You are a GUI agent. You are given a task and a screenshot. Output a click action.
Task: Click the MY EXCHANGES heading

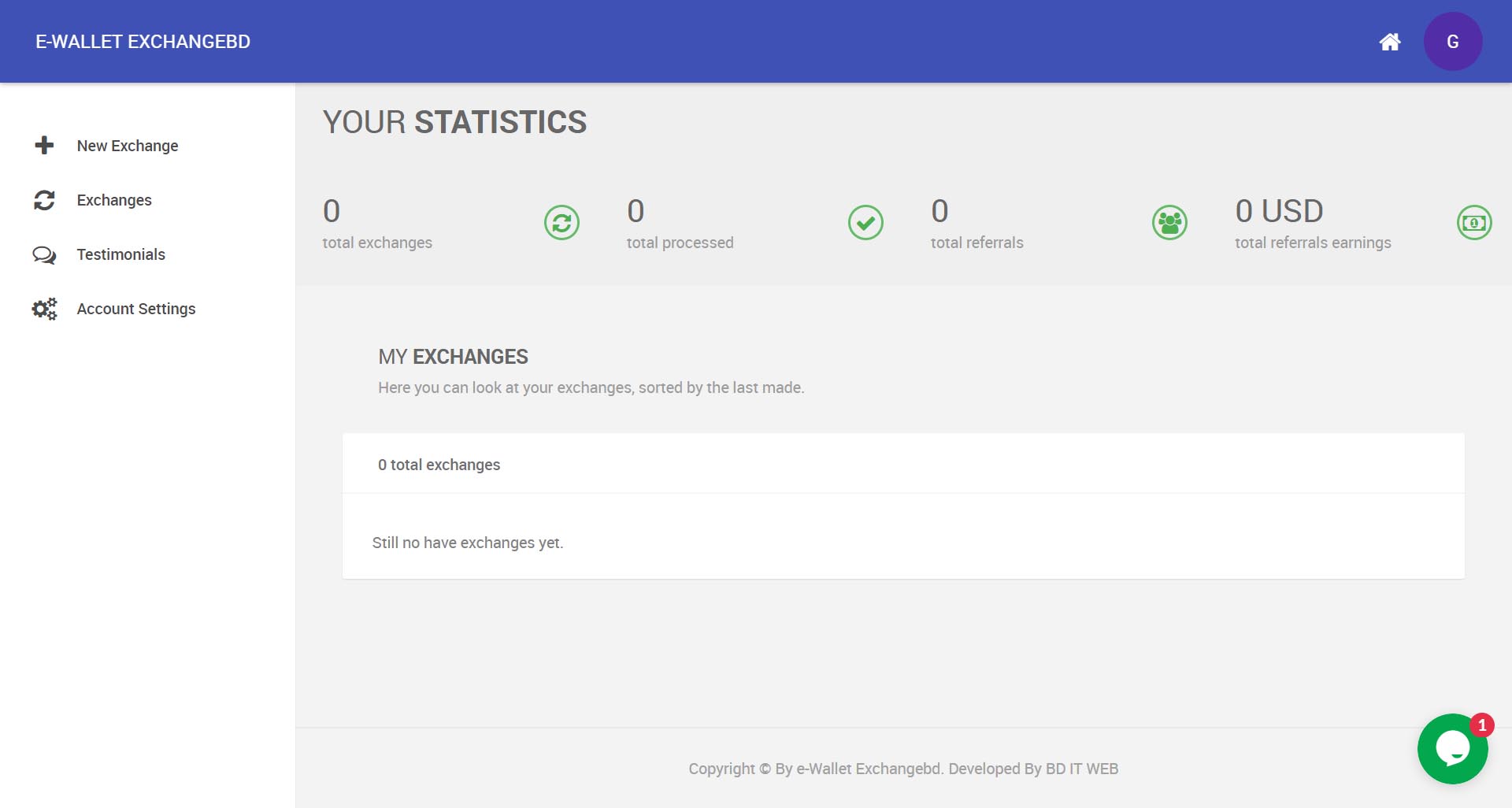pos(453,357)
